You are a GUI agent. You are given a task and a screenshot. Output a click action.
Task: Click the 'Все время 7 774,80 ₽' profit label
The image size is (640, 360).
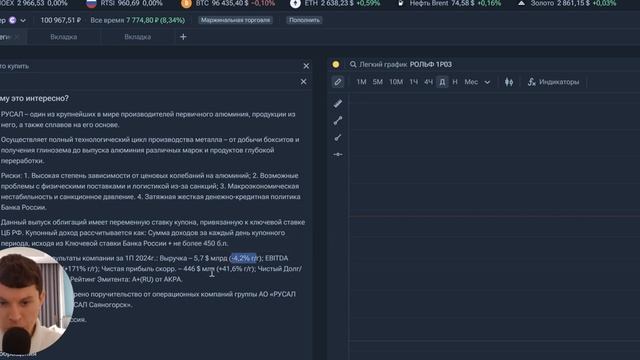[138, 20]
